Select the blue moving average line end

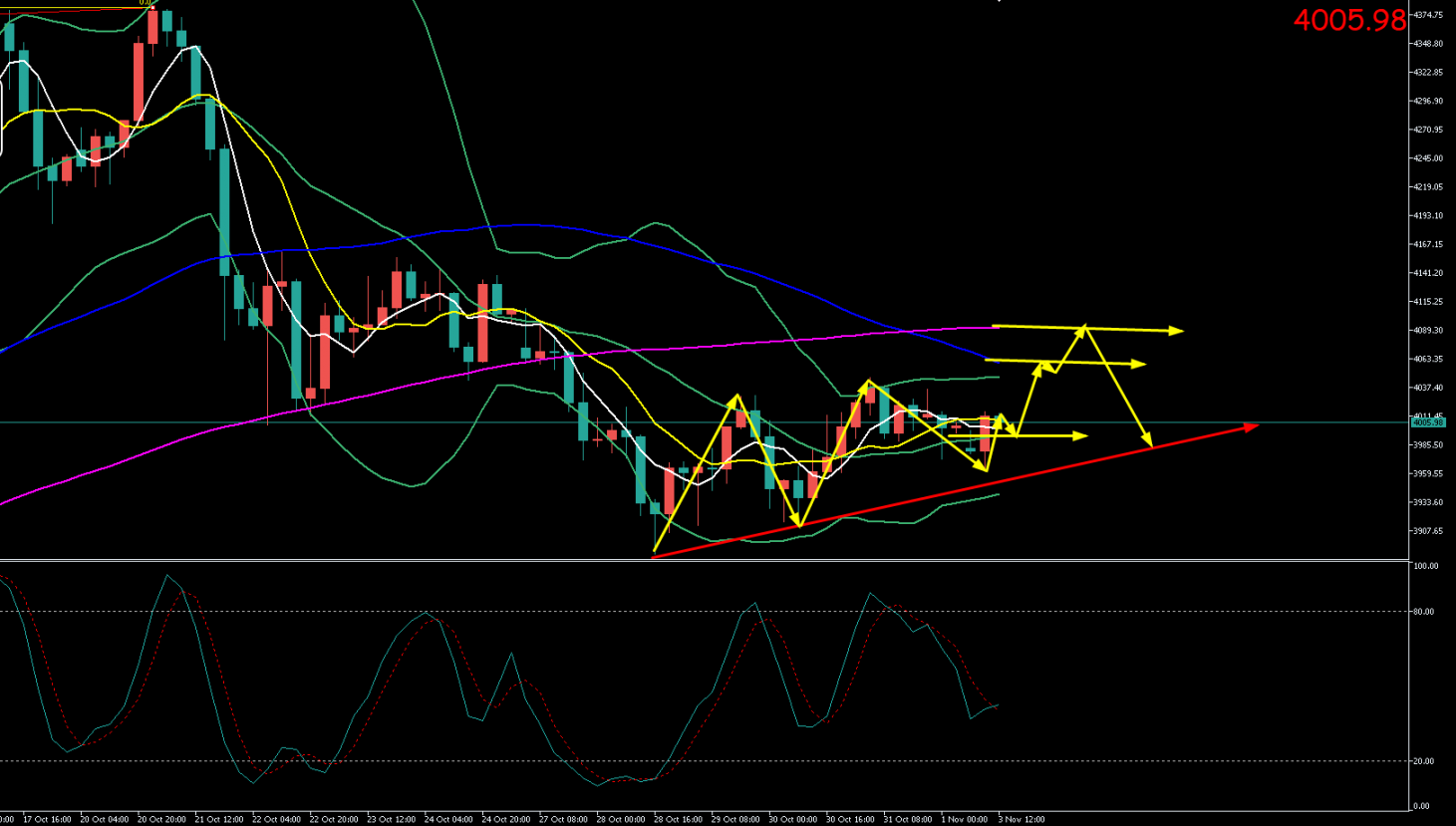coord(985,357)
